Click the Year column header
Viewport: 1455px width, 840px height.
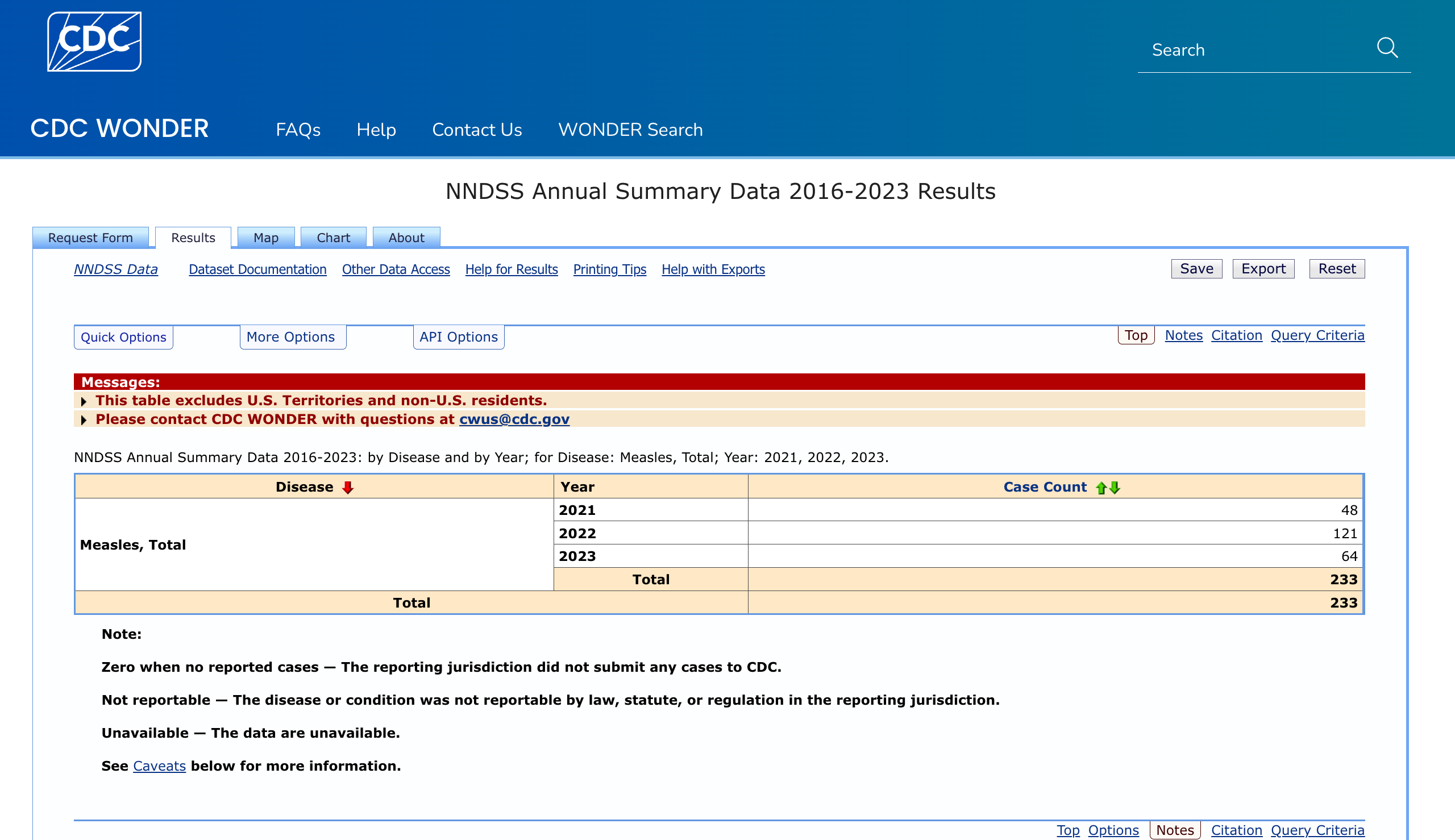651,487
